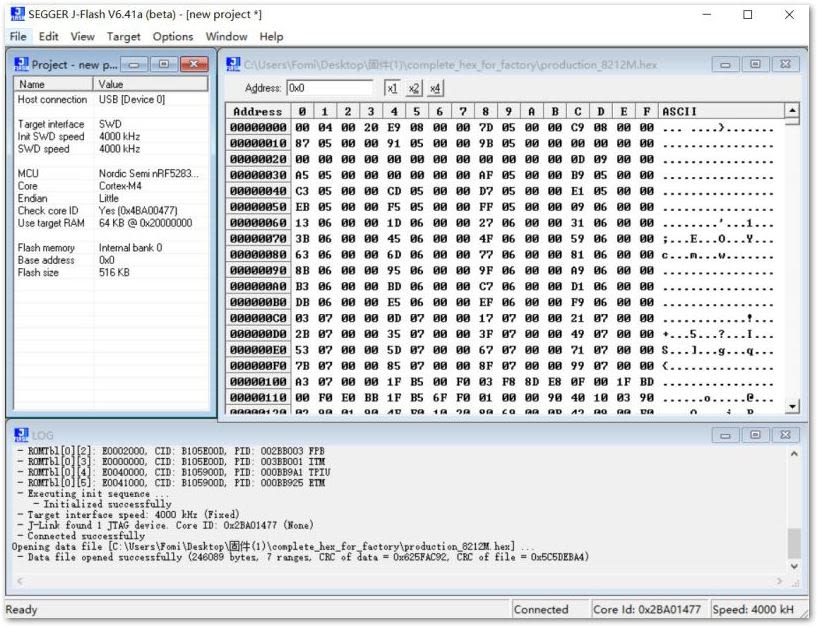The width and height of the screenshot is (818, 627).
Task: Click LOG panel scroll up arrow
Action: (794, 454)
